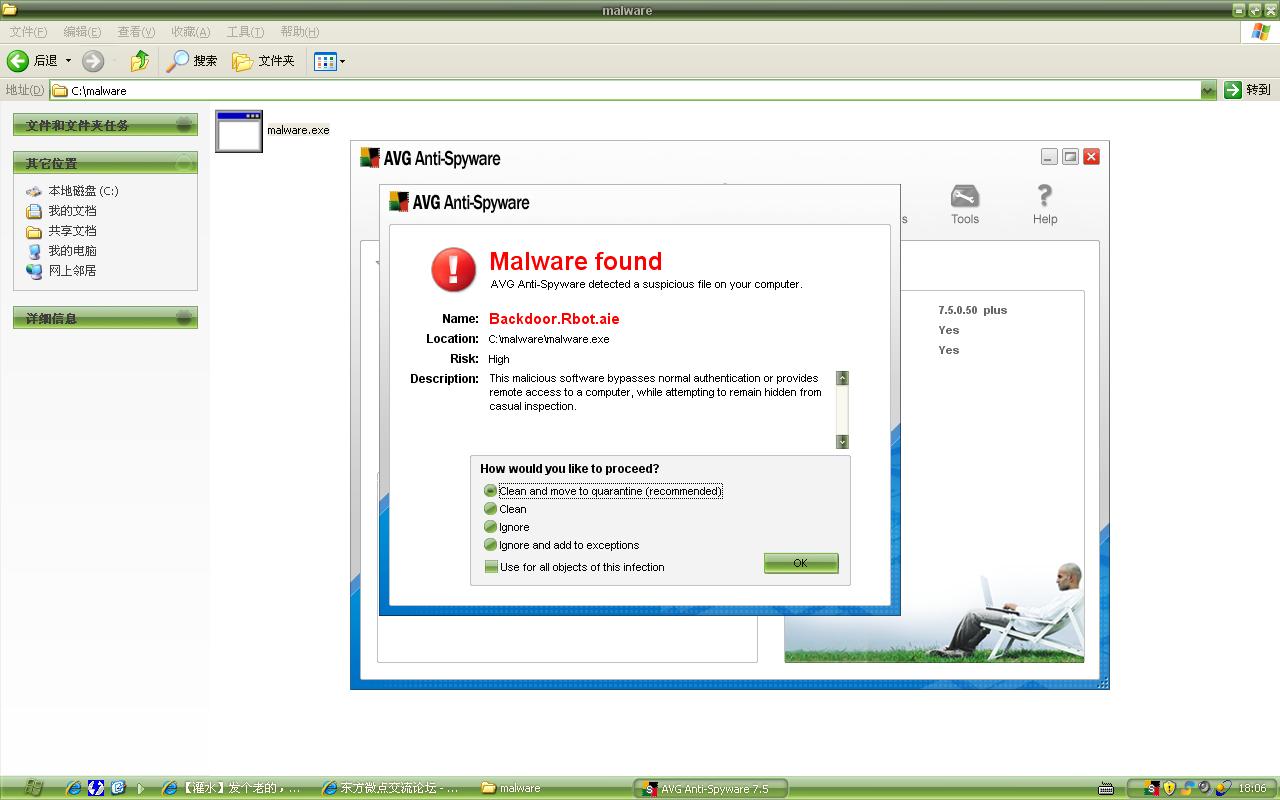Open Shared Documents (共享文档) link
The width and height of the screenshot is (1280, 800).
click(61, 231)
